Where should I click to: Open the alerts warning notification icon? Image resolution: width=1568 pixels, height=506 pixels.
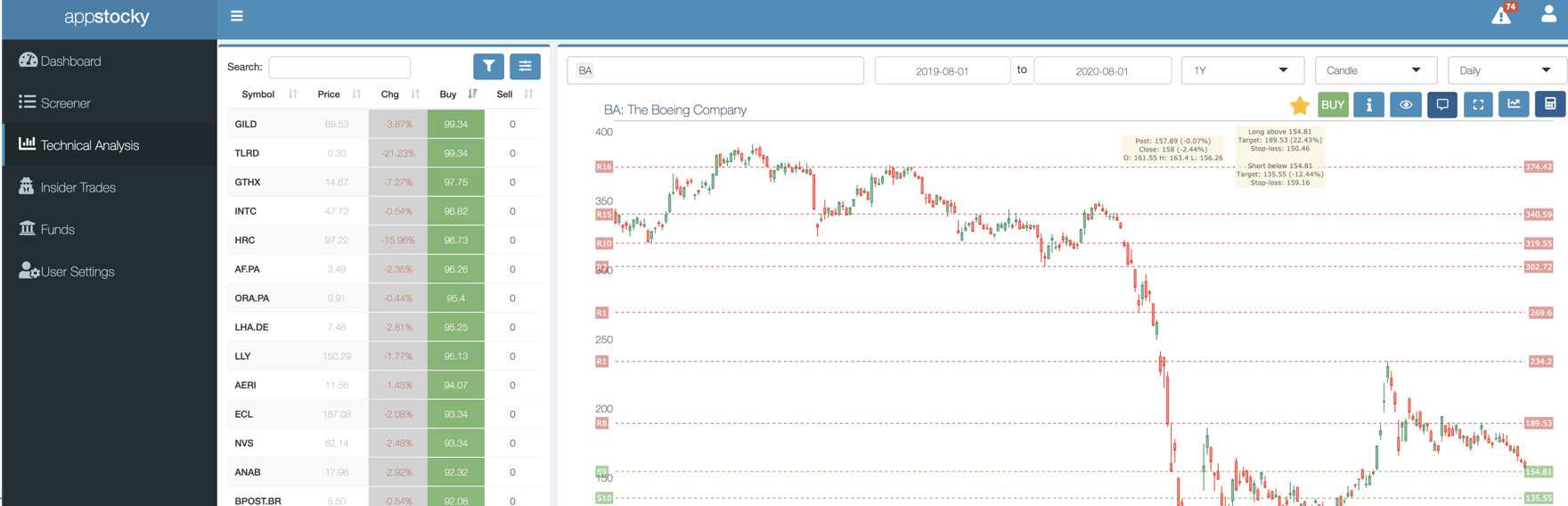[1502, 15]
